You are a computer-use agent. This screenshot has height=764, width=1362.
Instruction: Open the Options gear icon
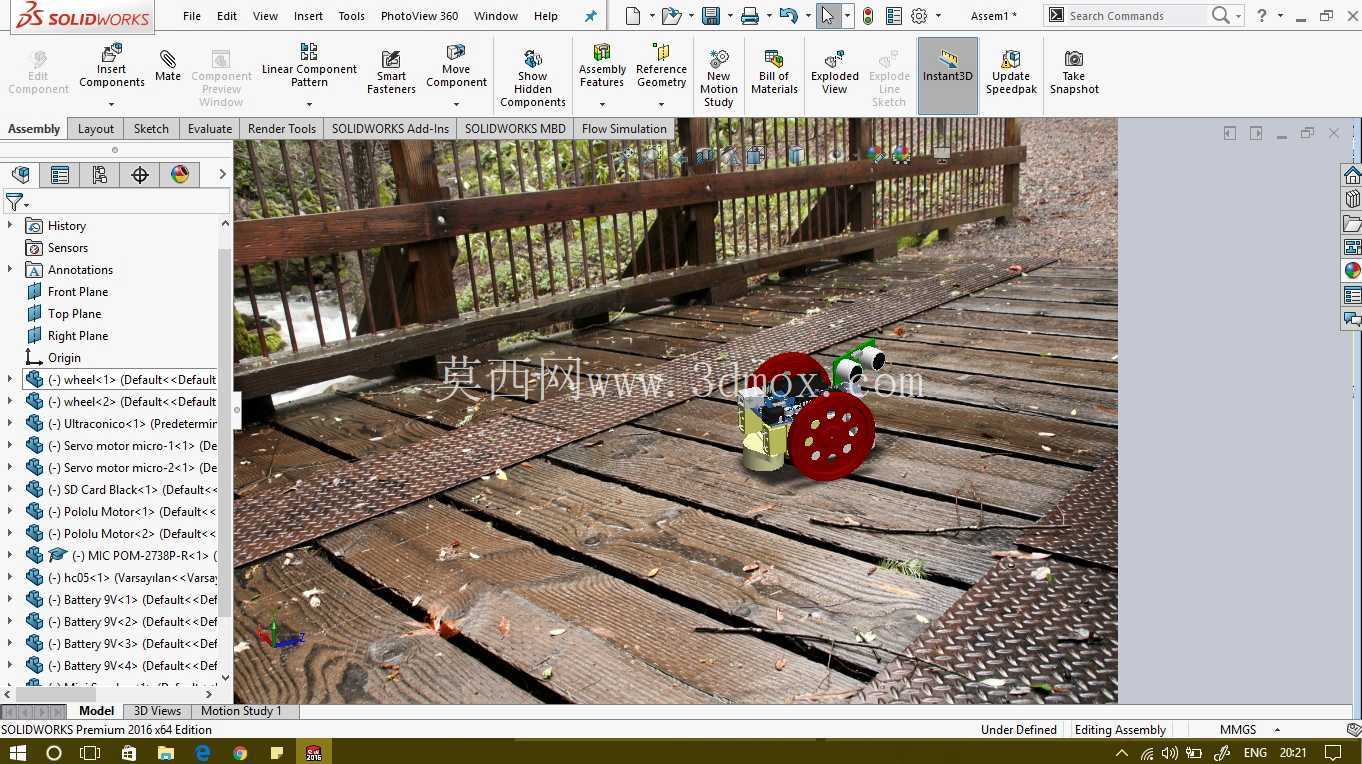pyautogui.click(x=919, y=16)
